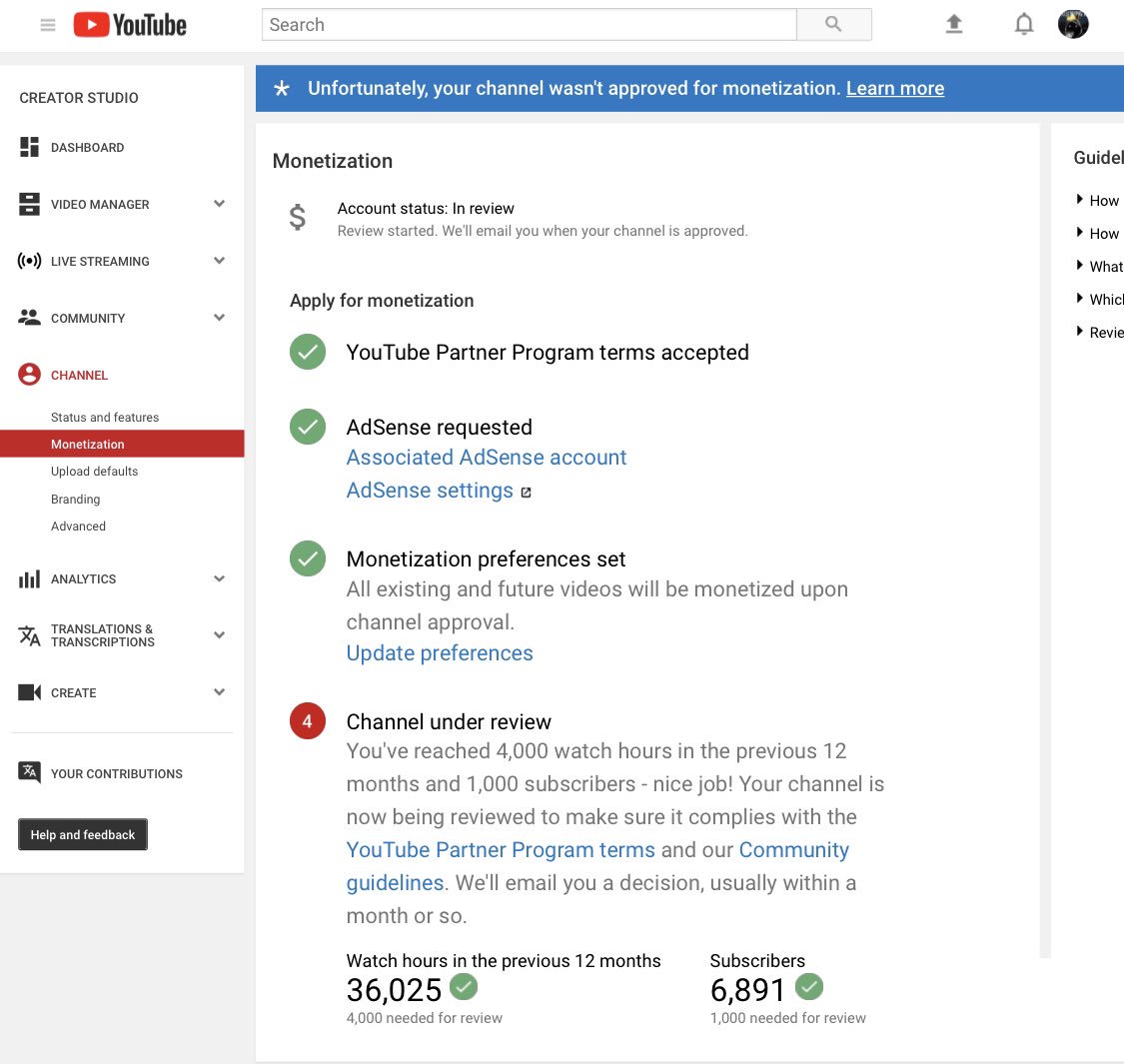Screen dimensions: 1124x1064
Task: Go to the YouTube home logo
Action: coord(130,25)
